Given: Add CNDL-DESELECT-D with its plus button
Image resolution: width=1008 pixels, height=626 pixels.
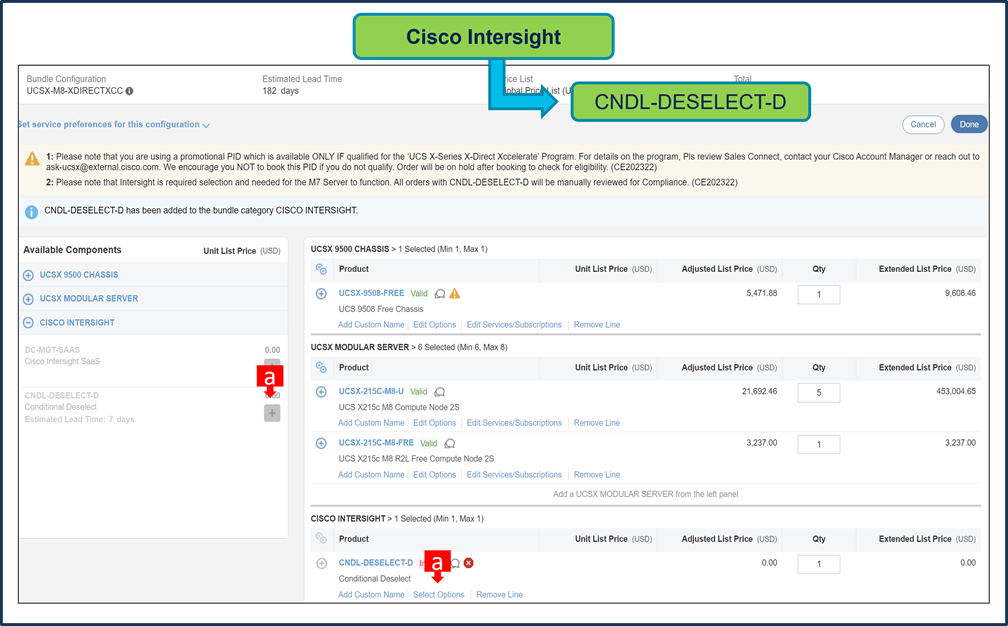Looking at the screenshot, I should tap(272, 413).
